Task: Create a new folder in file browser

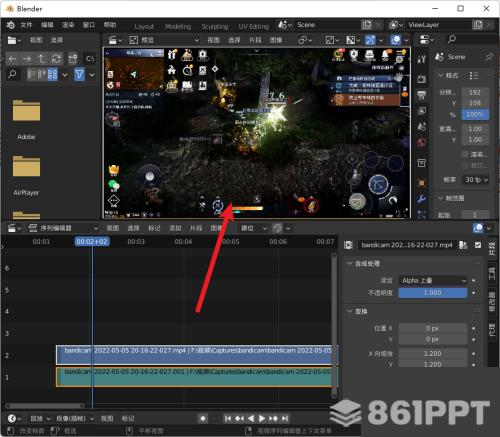Action: coord(73,59)
